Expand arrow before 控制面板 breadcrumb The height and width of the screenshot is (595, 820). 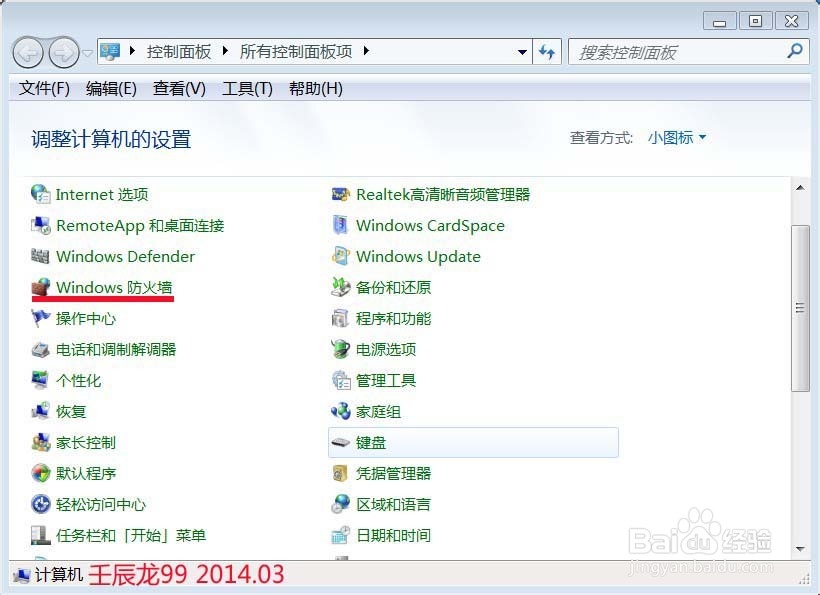coord(132,51)
